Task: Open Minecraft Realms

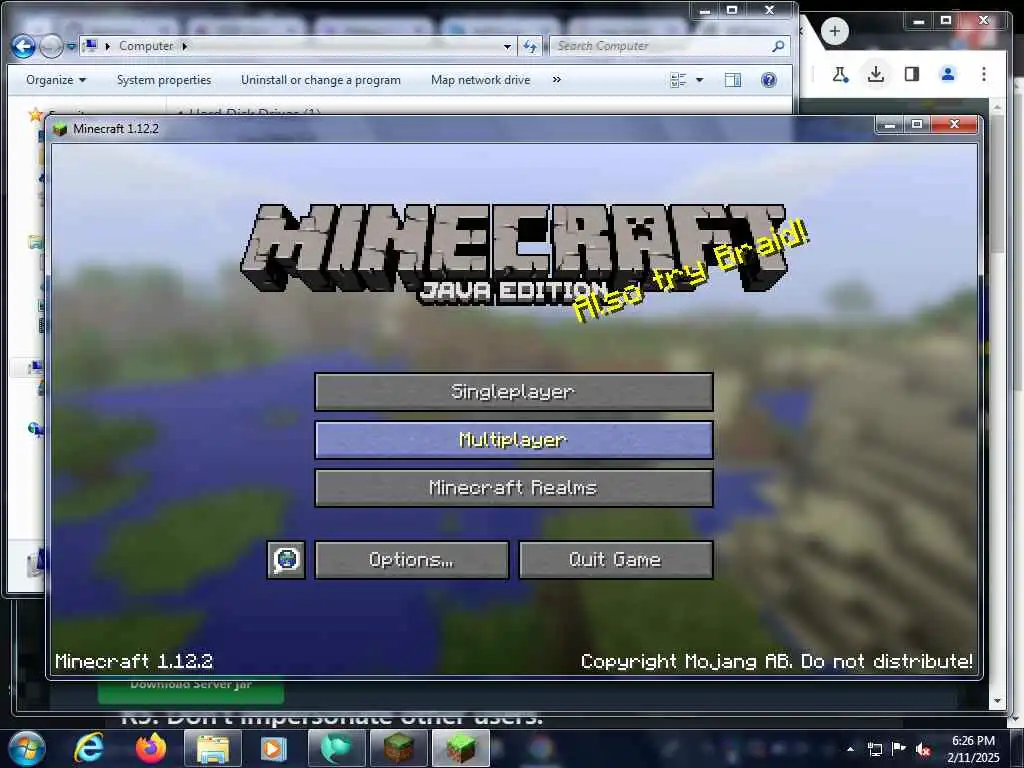Action: click(x=513, y=488)
